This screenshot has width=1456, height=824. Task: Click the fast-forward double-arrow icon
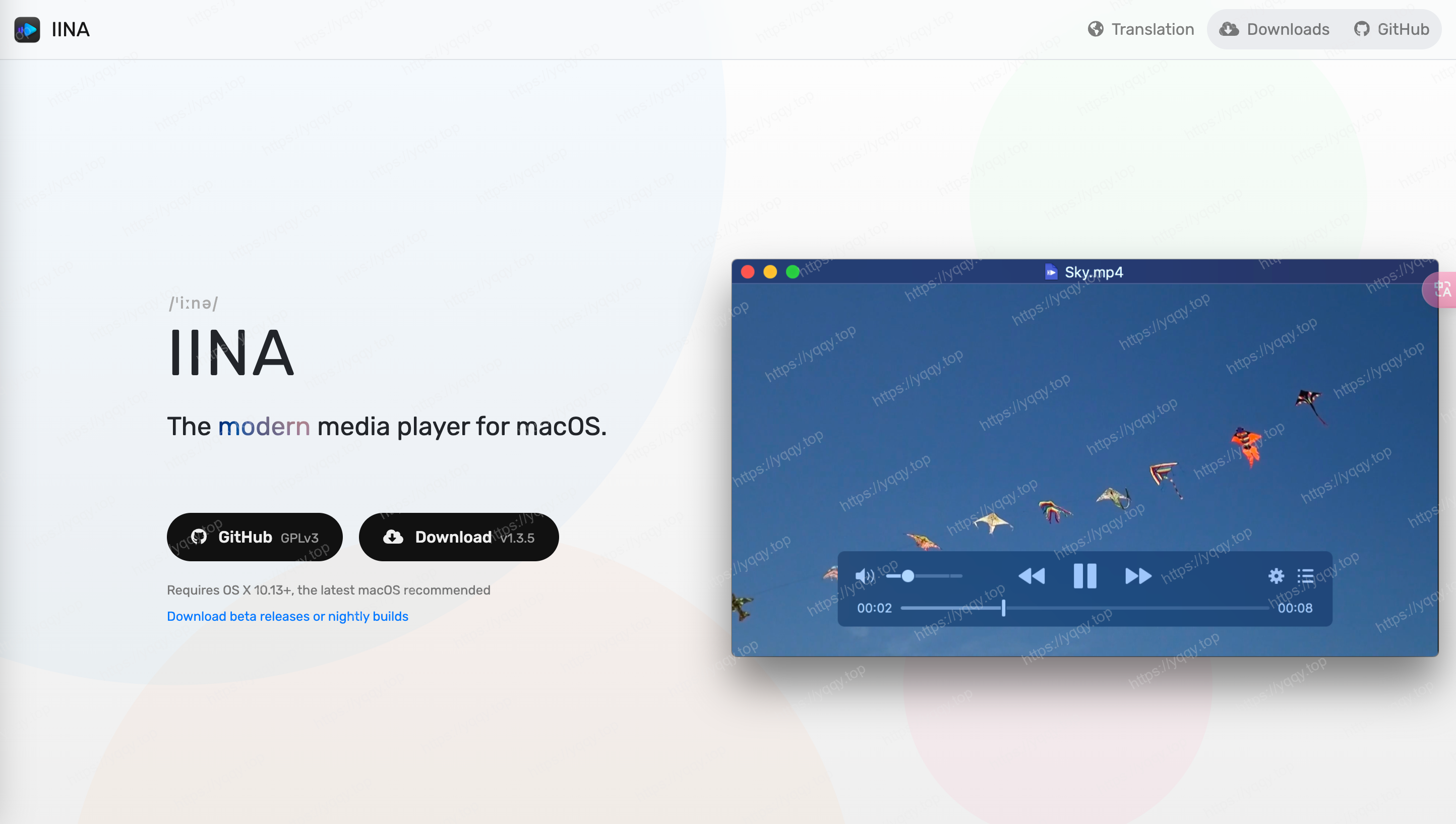1138,576
